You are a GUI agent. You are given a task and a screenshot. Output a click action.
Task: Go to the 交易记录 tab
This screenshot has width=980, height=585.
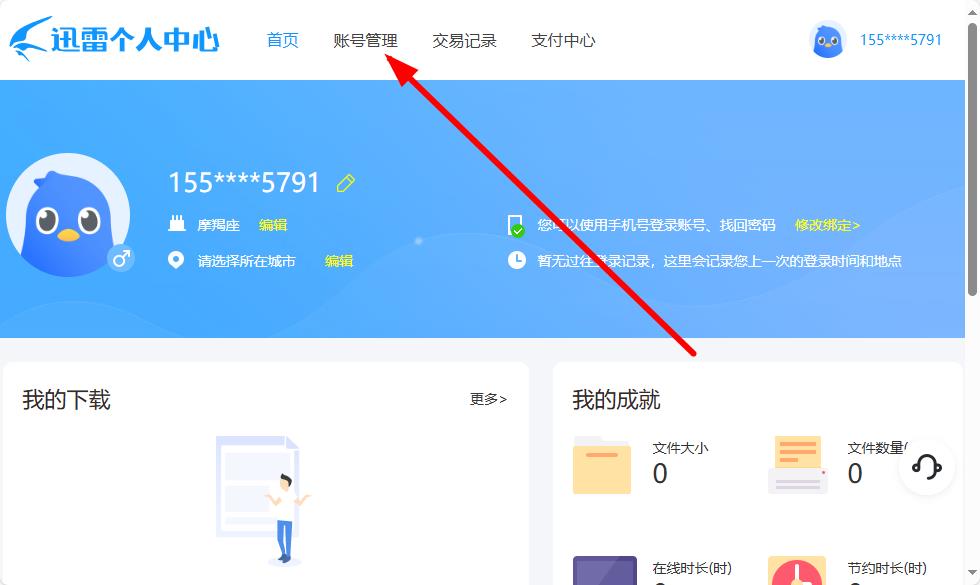click(x=464, y=40)
